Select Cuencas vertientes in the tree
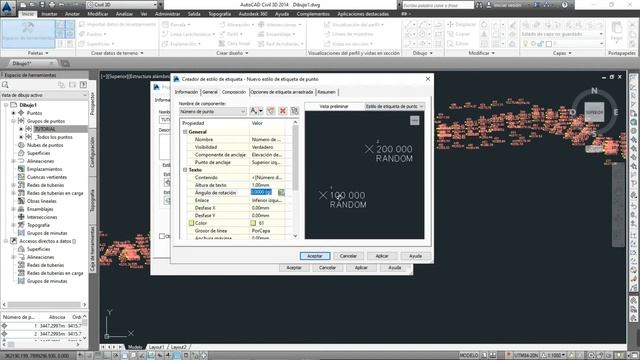 [47, 177]
